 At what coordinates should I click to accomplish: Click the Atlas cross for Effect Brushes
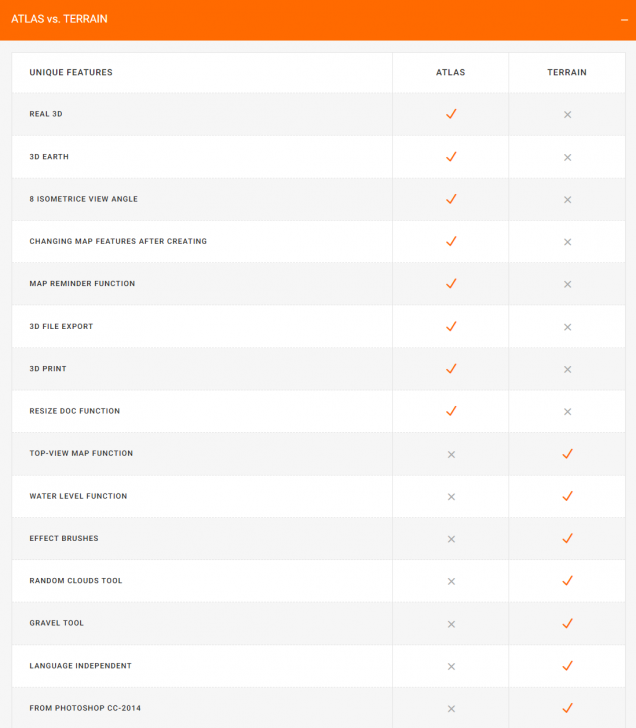click(451, 539)
